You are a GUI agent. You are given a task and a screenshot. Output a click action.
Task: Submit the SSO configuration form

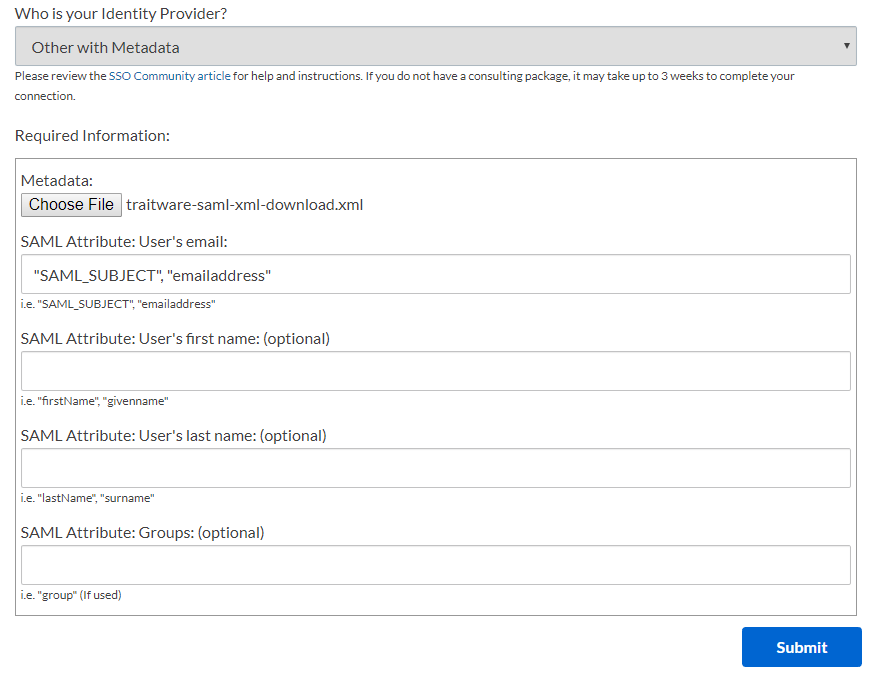801,647
